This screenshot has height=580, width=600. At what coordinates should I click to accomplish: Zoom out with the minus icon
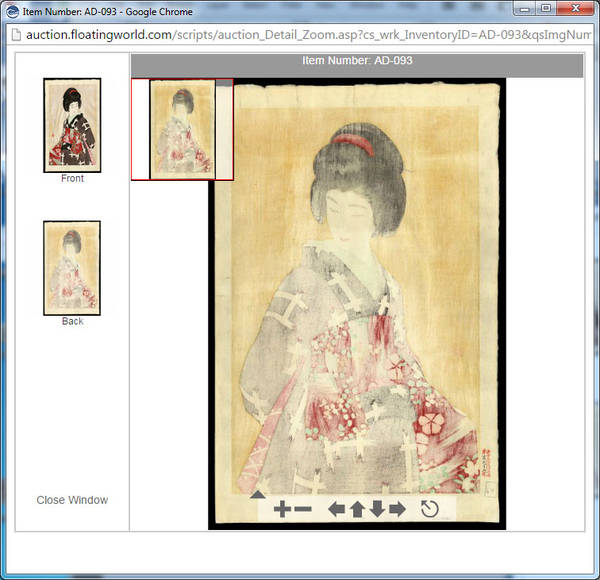(303, 509)
